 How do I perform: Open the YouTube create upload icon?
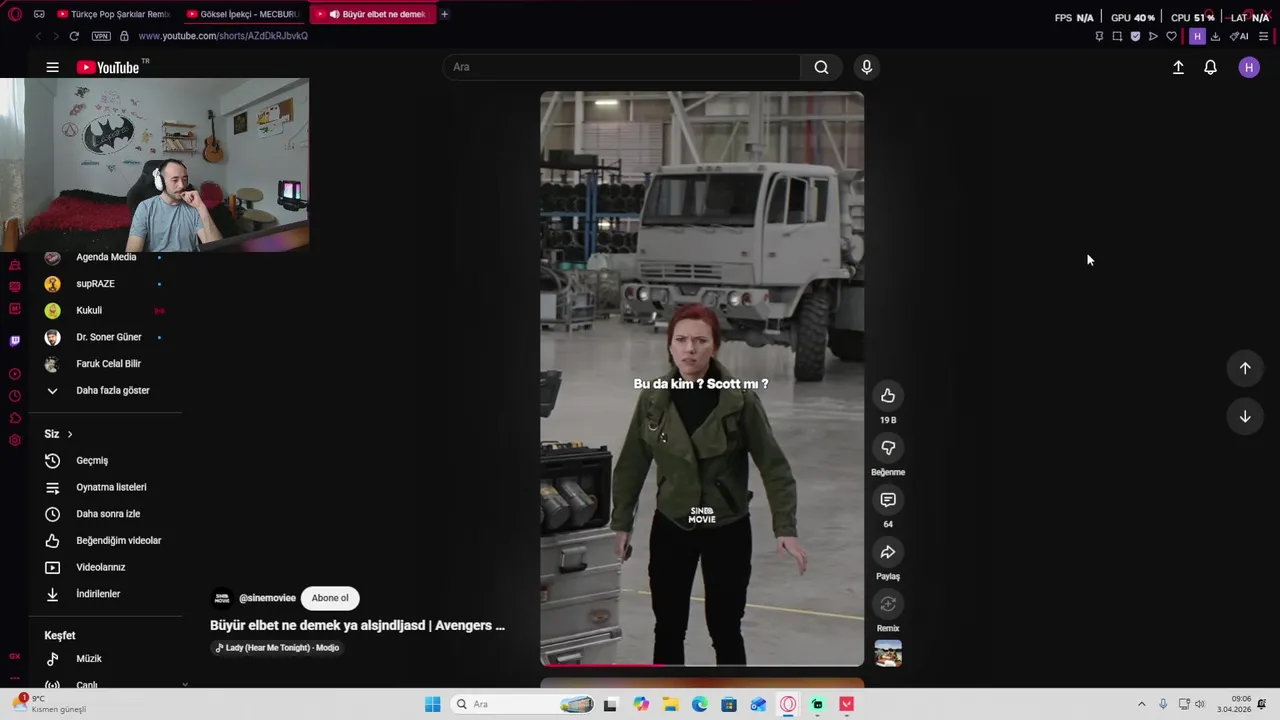(1178, 67)
